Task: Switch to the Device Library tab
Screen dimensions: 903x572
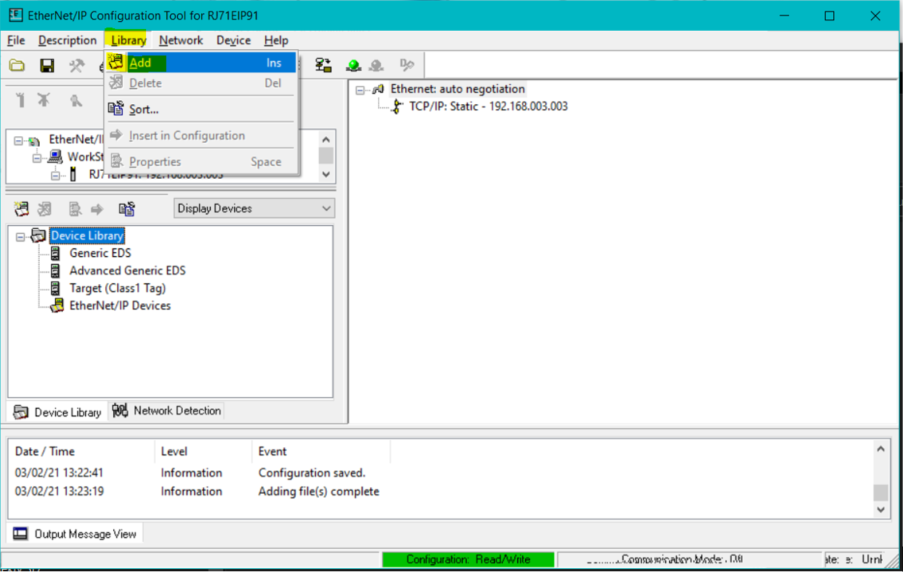Action: (58, 412)
